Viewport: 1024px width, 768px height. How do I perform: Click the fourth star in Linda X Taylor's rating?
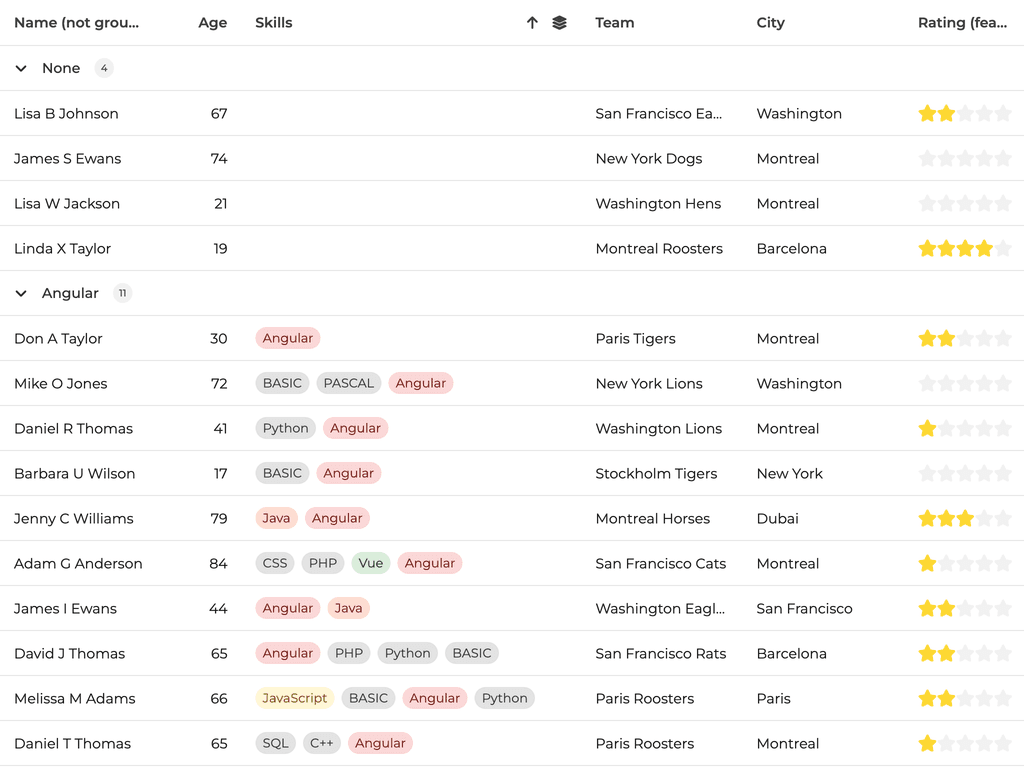pos(984,249)
